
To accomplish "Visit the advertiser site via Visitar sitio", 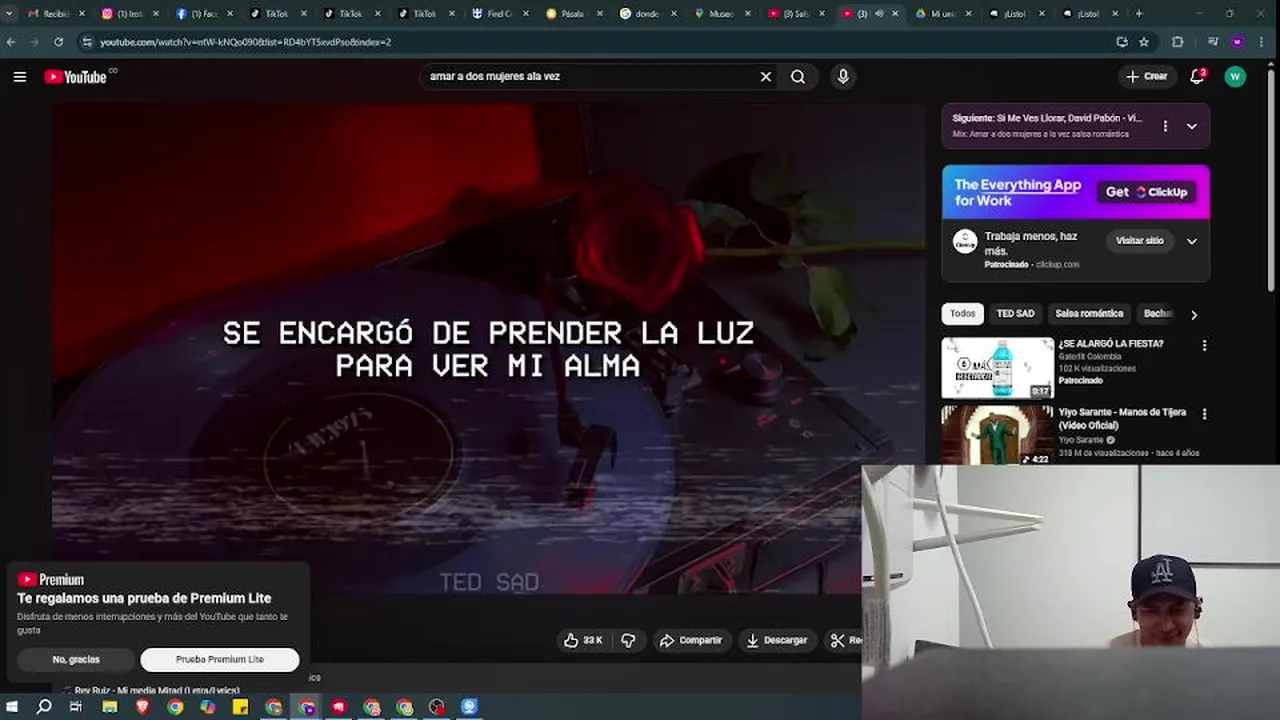I will click(x=1140, y=241).
